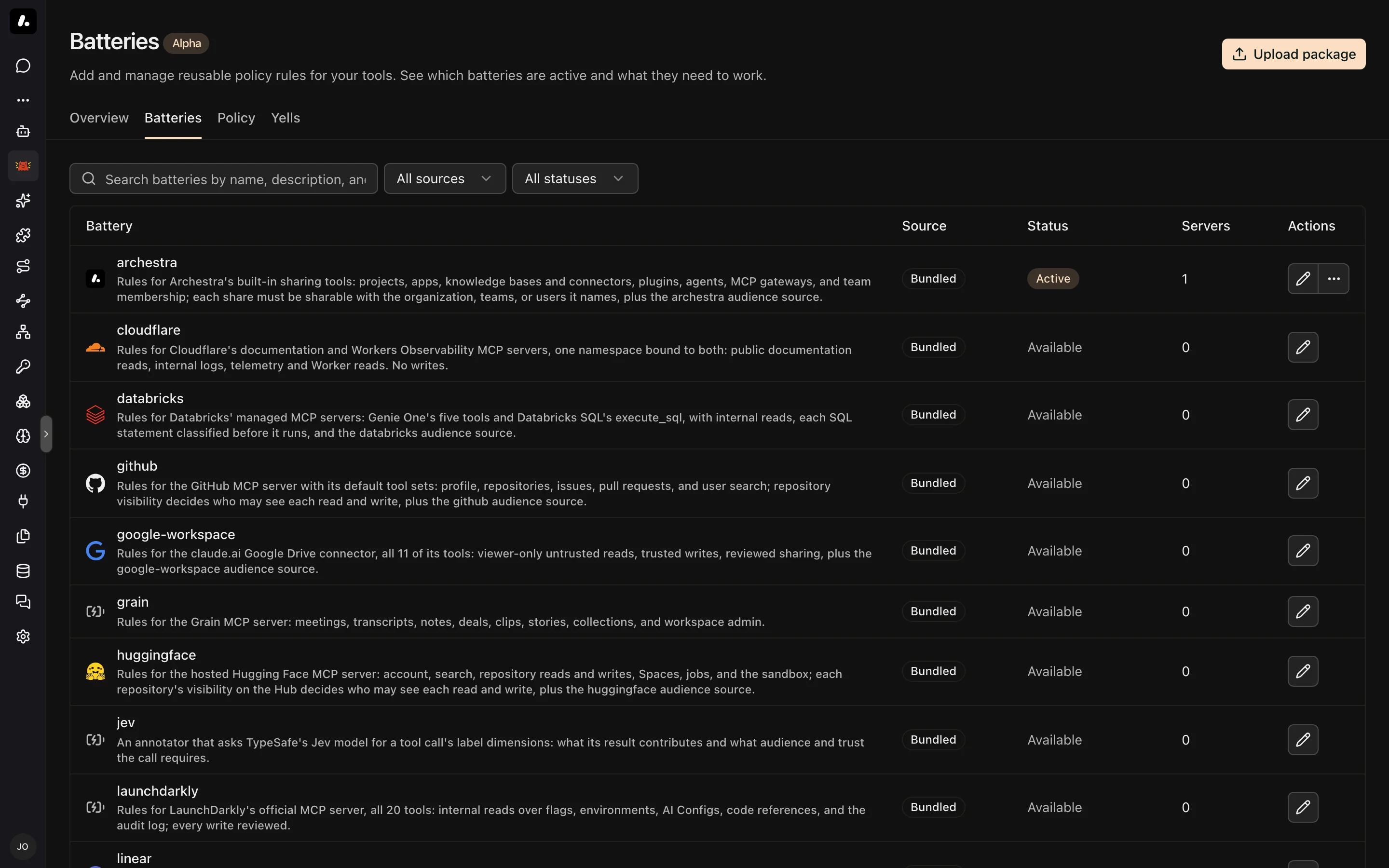Switch to the Overview tab
Screen dimensions: 1389x868
coord(99,118)
